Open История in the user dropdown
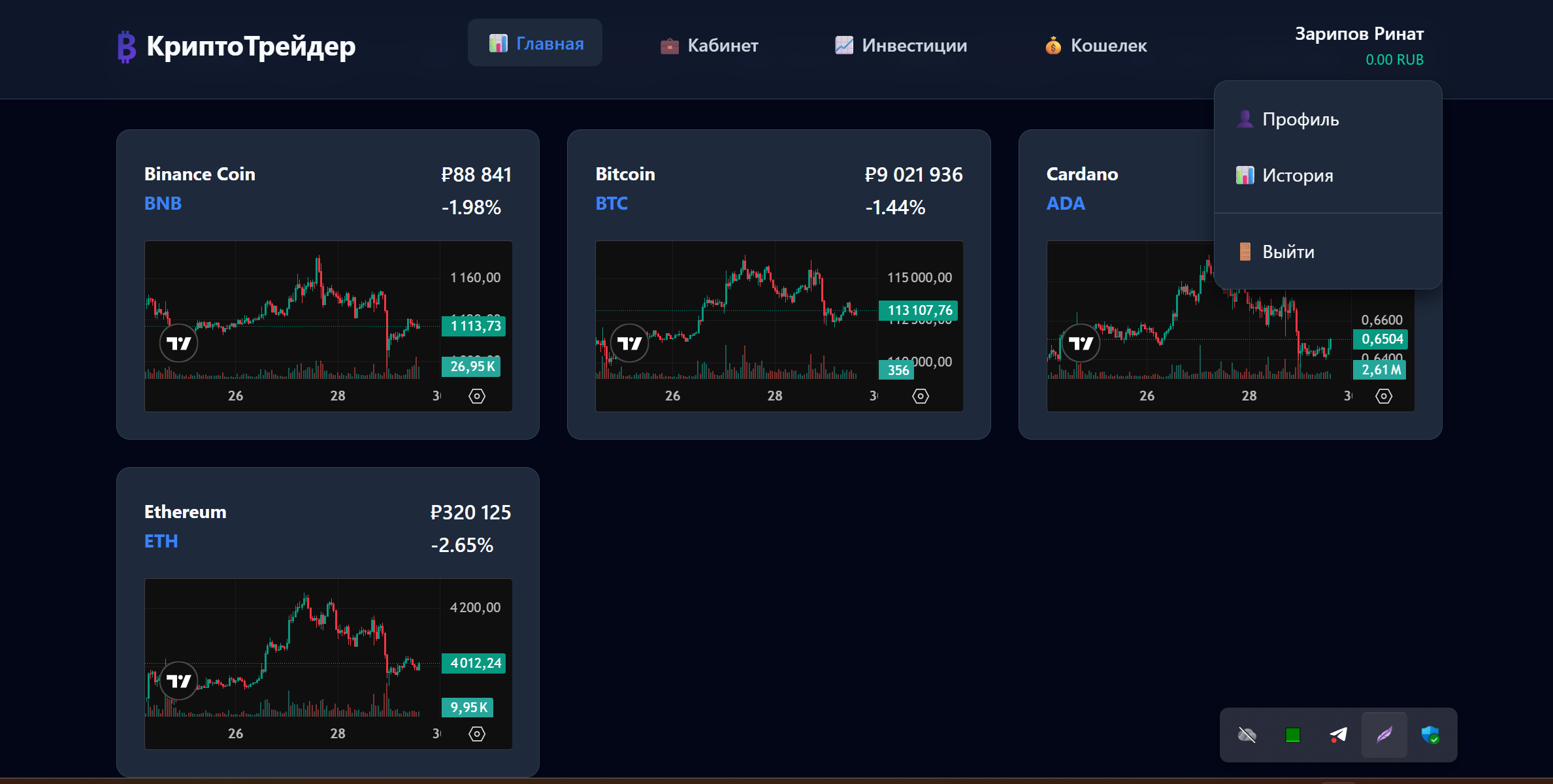The width and height of the screenshot is (1553, 784). (x=1297, y=176)
